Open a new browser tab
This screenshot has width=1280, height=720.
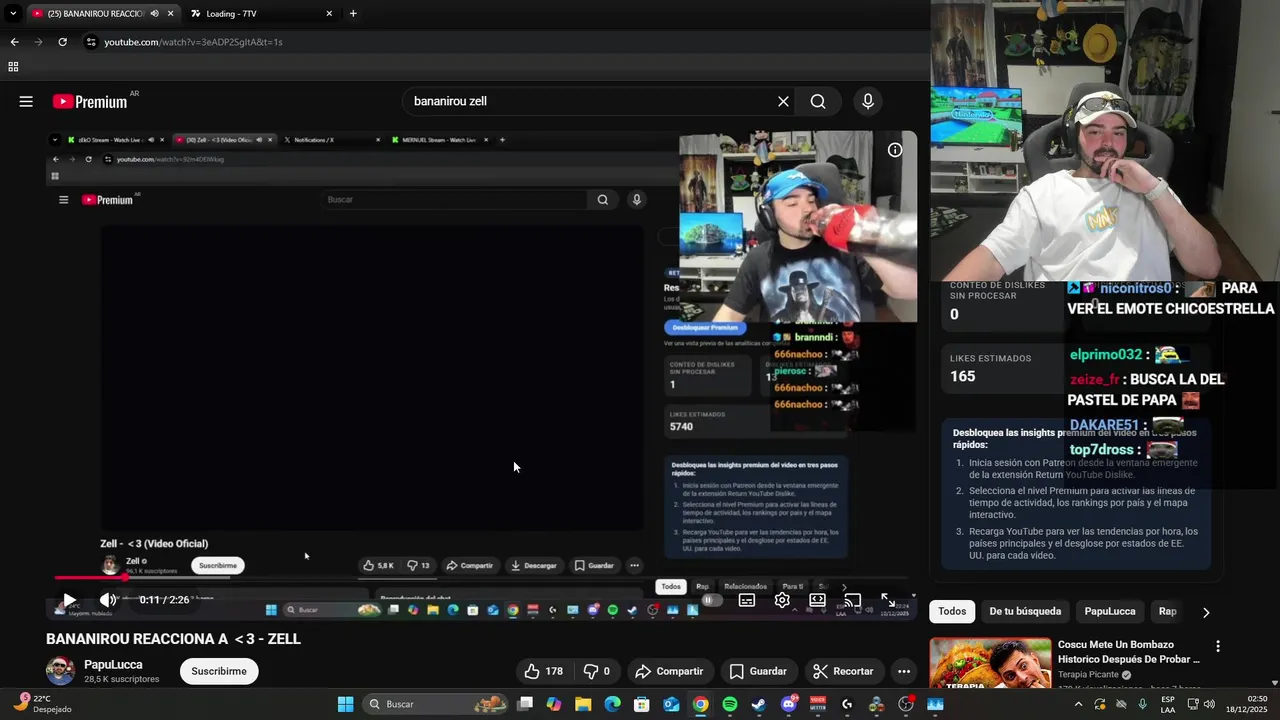pyautogui.click(x=353, y=14)
